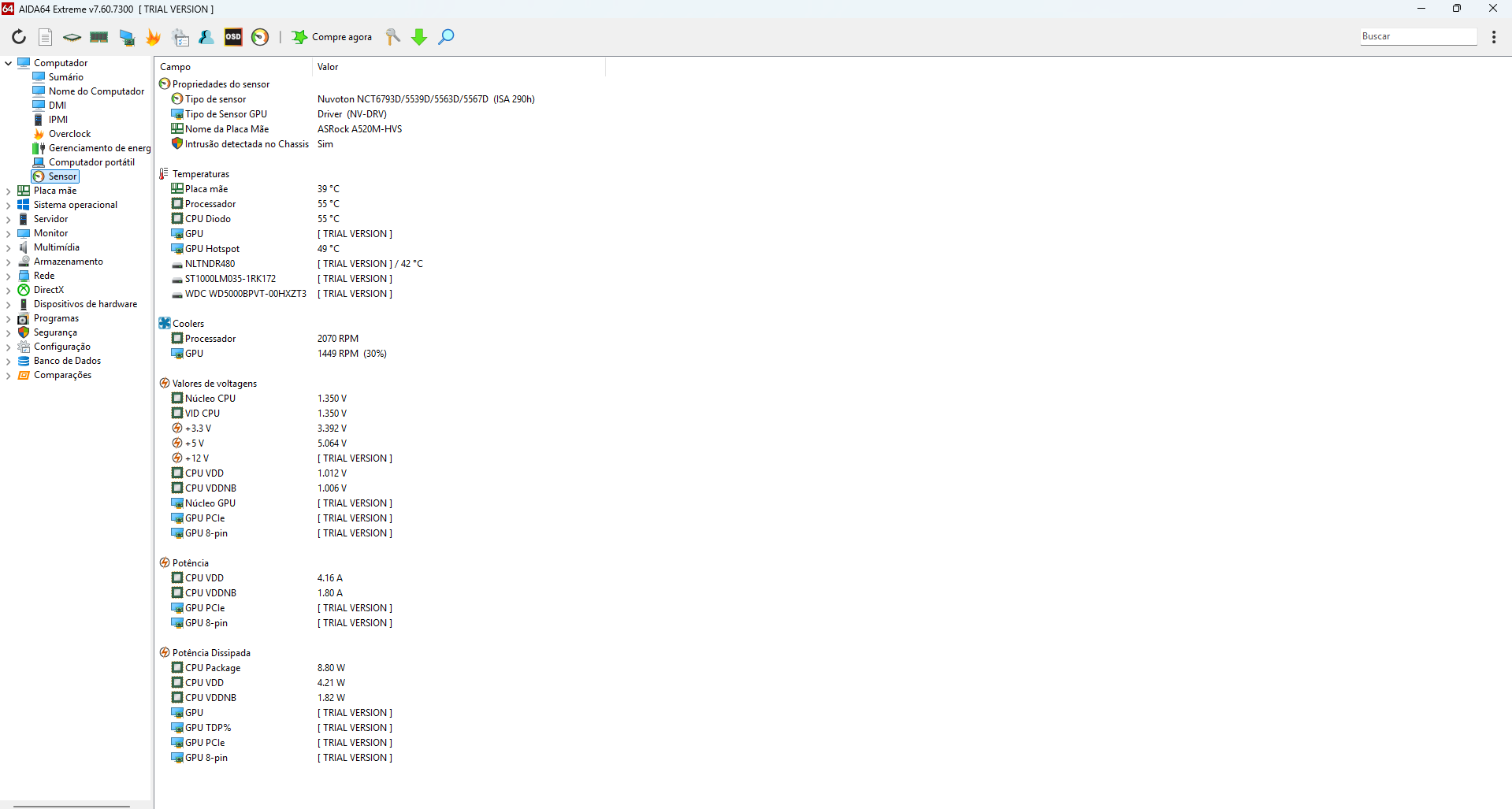
Task: Expand the Servidor tree node
Action: click(x=8, y=219)
